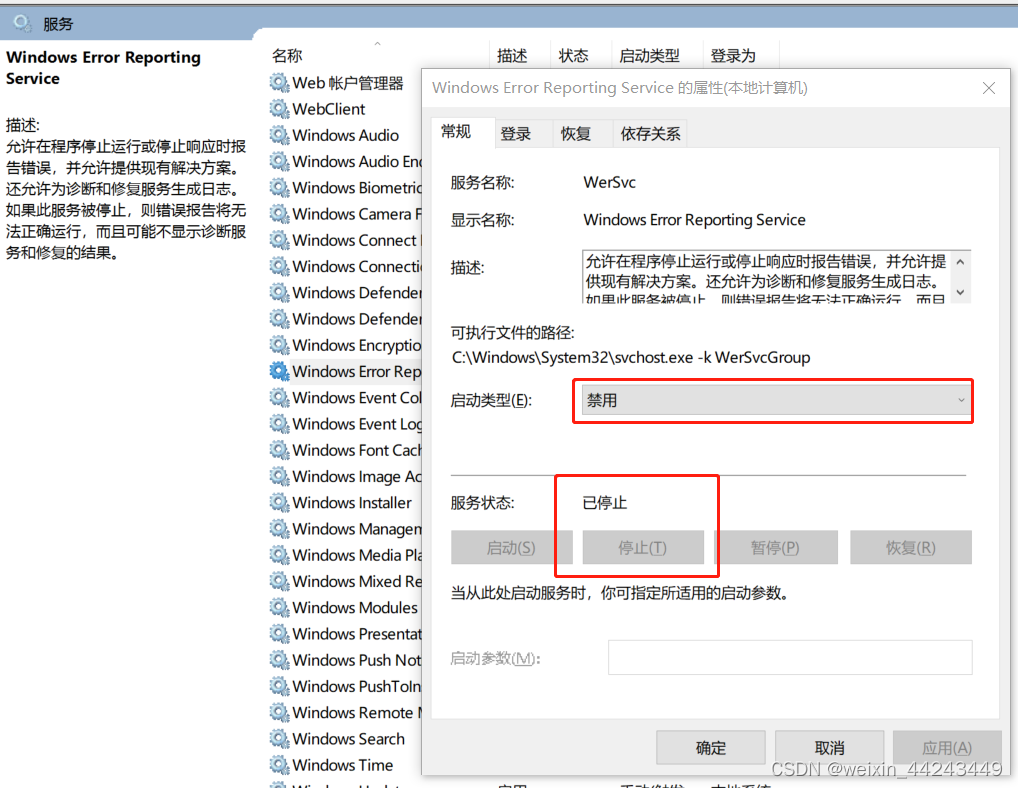Click the gear icon beside Windows Biometric

[x=279, y=188]
